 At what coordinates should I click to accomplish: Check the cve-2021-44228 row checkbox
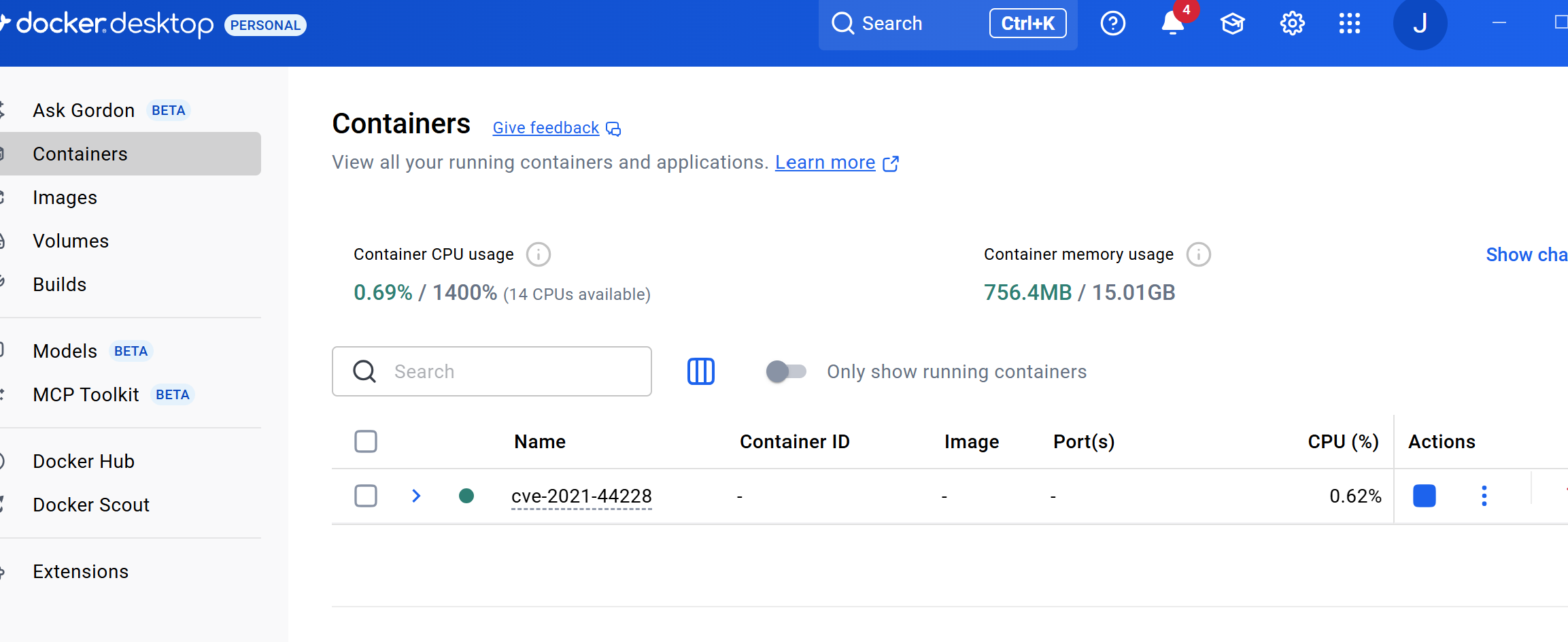coord(366,496)
